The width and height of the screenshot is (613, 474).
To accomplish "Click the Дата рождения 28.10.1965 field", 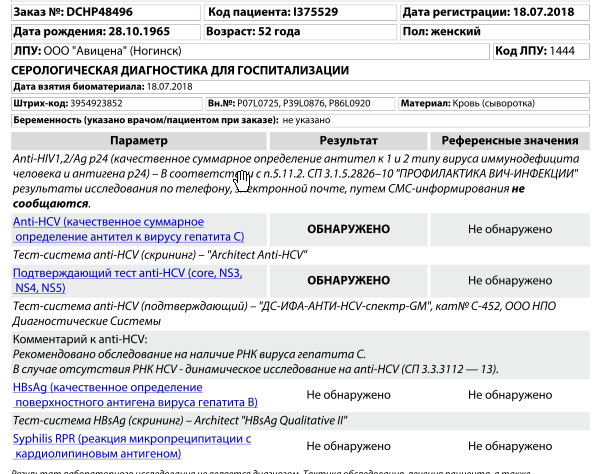I will (102, 31).
